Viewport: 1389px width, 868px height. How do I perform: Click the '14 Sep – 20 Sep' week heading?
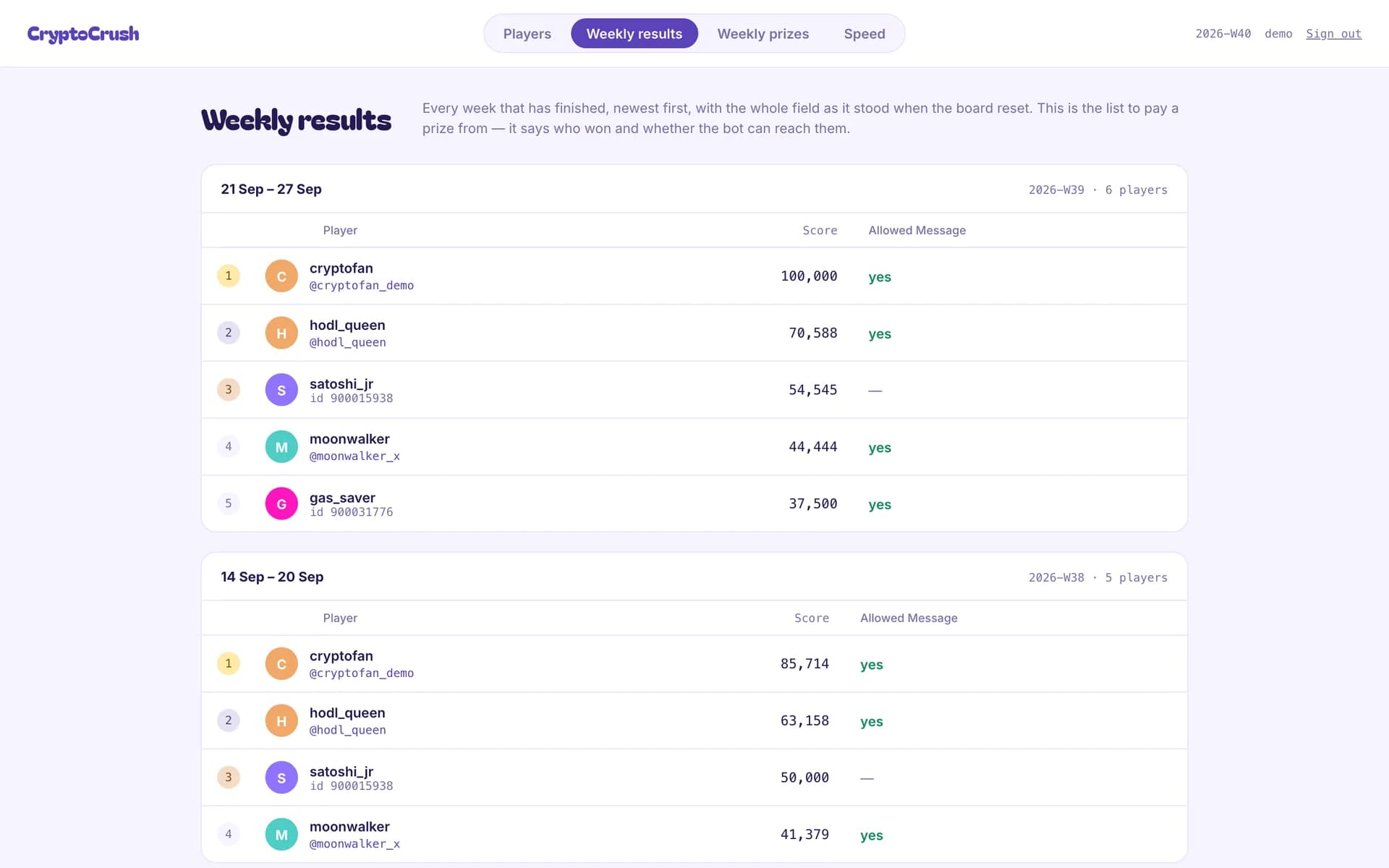[272, 576]
